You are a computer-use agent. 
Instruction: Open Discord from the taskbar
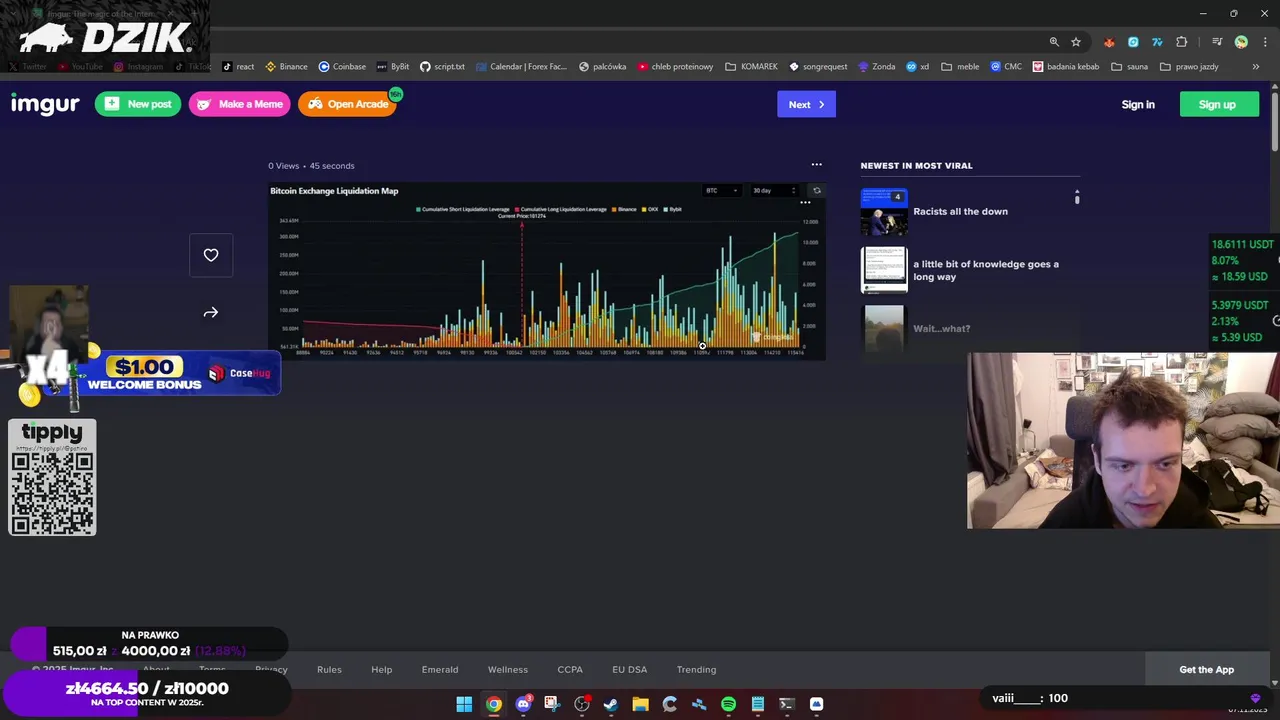coord(523,704)
